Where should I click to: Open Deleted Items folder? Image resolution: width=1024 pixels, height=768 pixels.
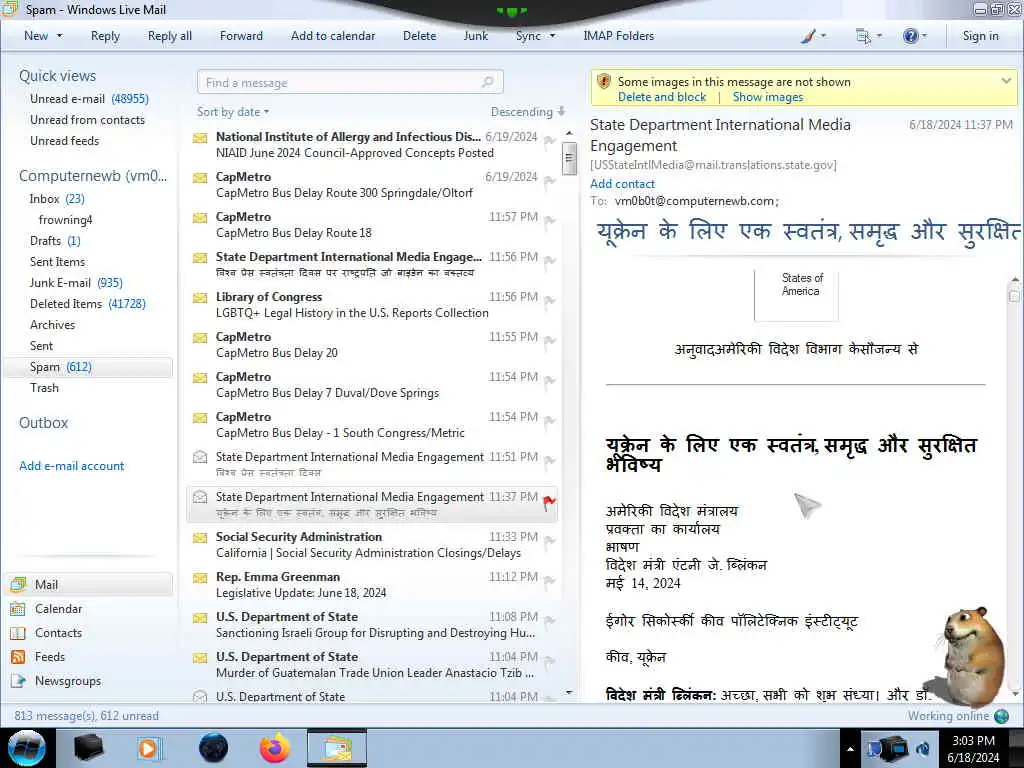pos(88,304)
